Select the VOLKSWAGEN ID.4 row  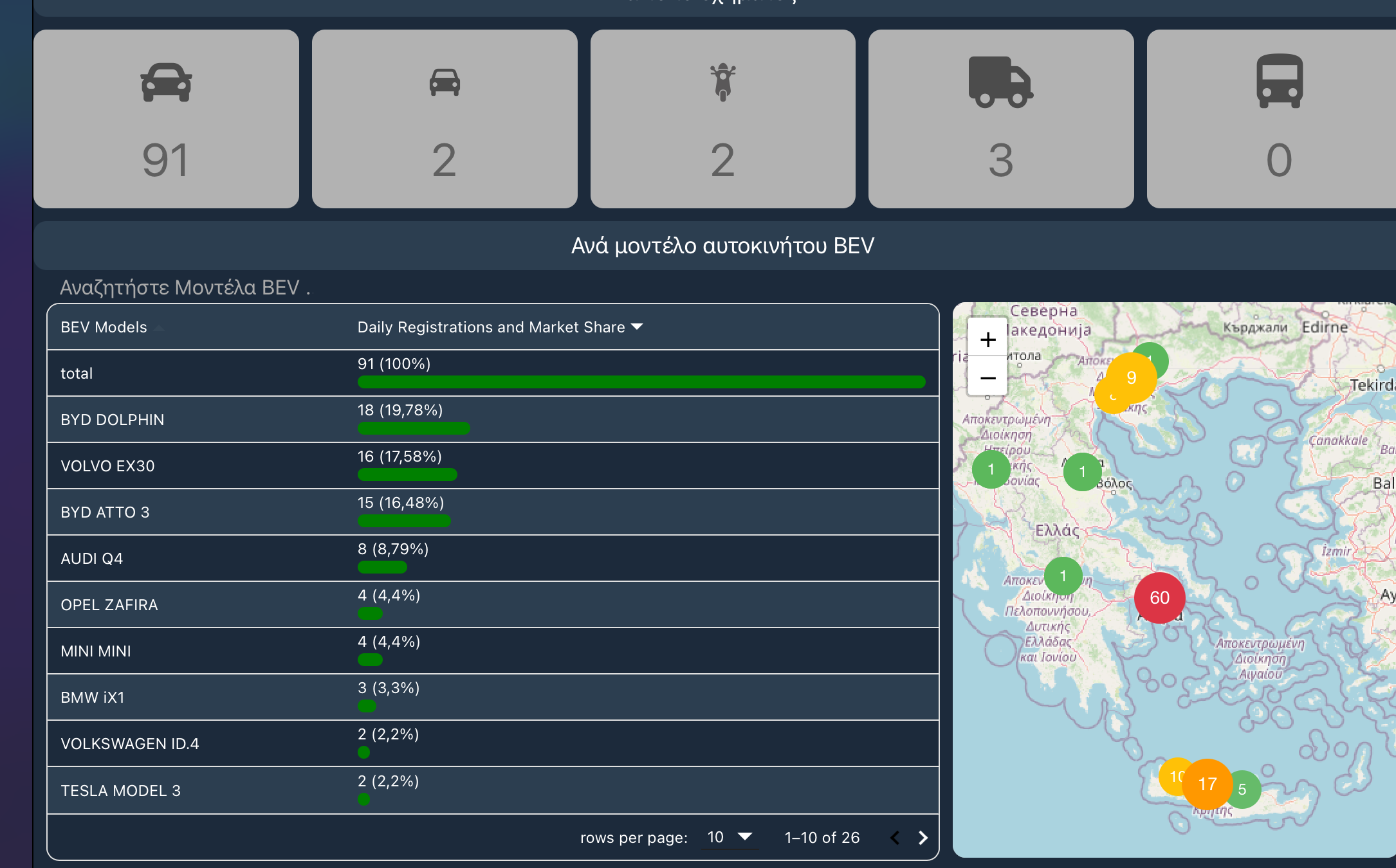tap(493, 743)
